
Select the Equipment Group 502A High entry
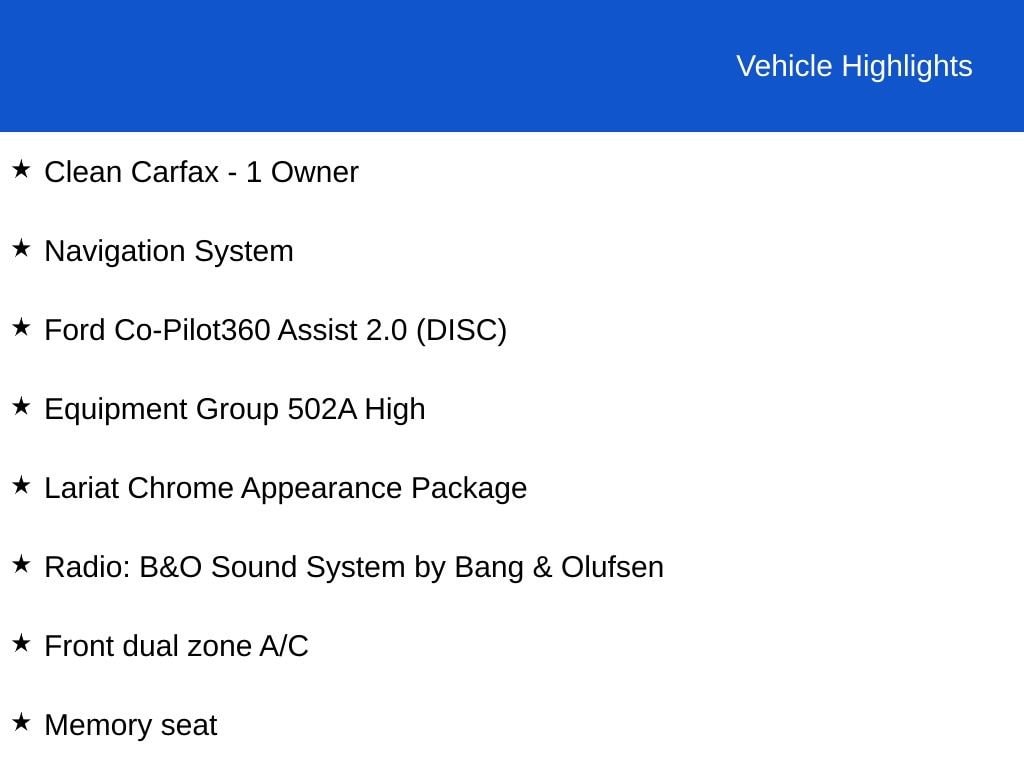235,409
